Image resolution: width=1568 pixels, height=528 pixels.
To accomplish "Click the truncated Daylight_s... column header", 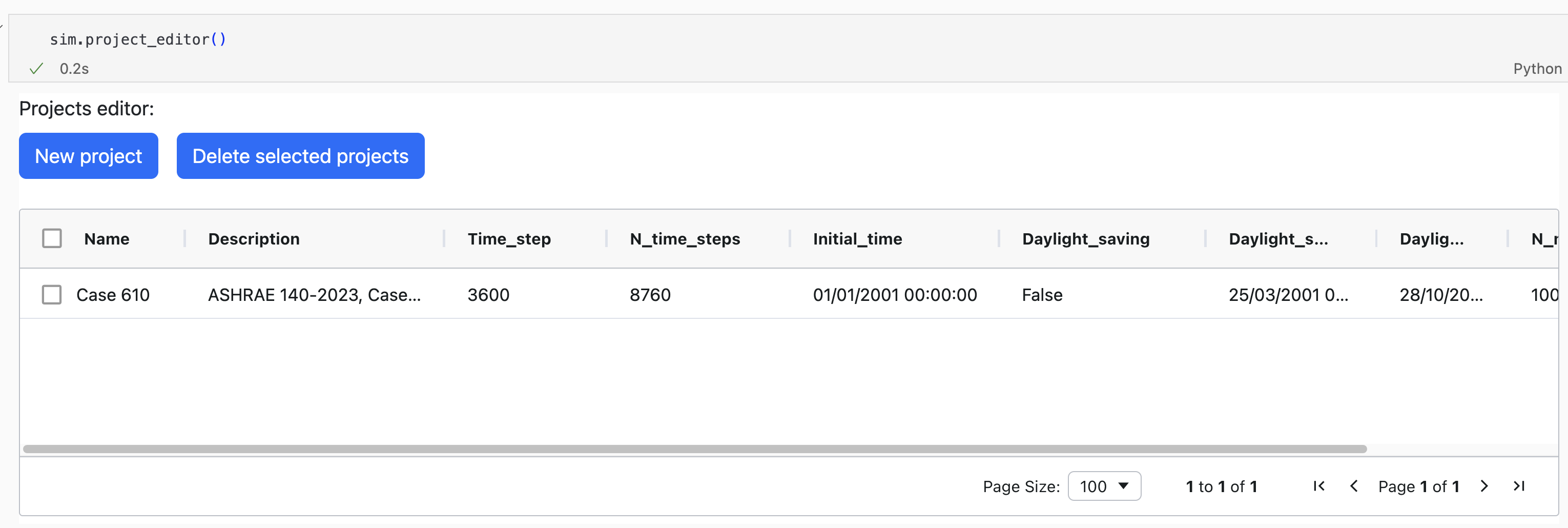I will click(x=1278, y=239).
